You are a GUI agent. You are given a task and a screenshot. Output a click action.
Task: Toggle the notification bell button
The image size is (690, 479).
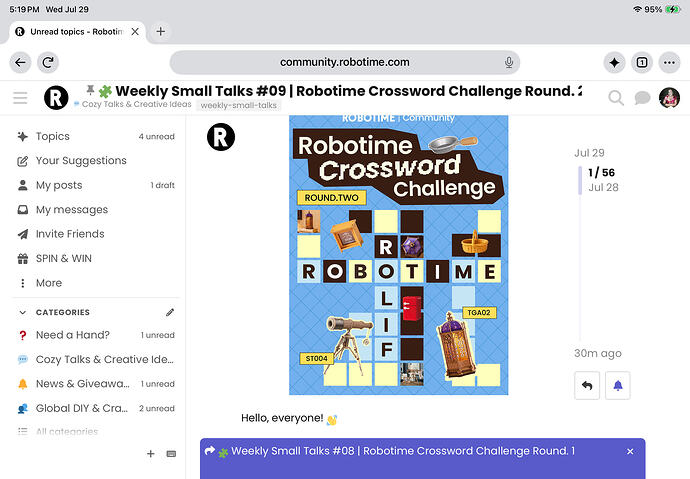coord(618,385)
